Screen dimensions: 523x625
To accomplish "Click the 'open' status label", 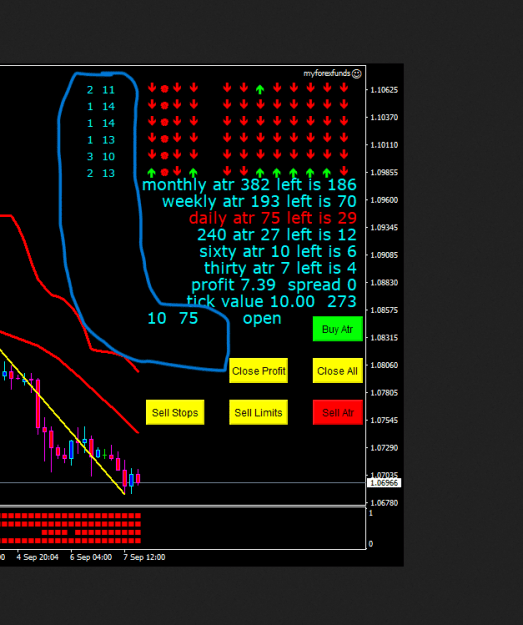I will pyautogui.click(x=262, y=318).
